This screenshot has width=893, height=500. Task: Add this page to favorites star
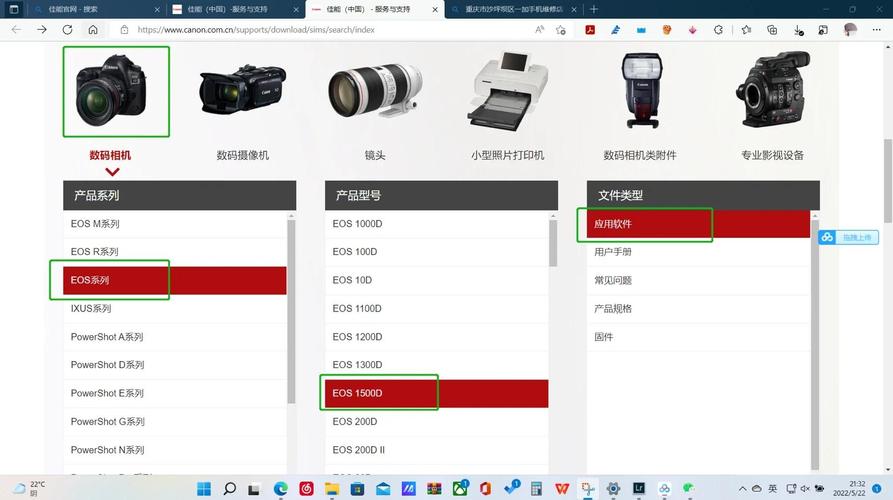tap(561, 30)
